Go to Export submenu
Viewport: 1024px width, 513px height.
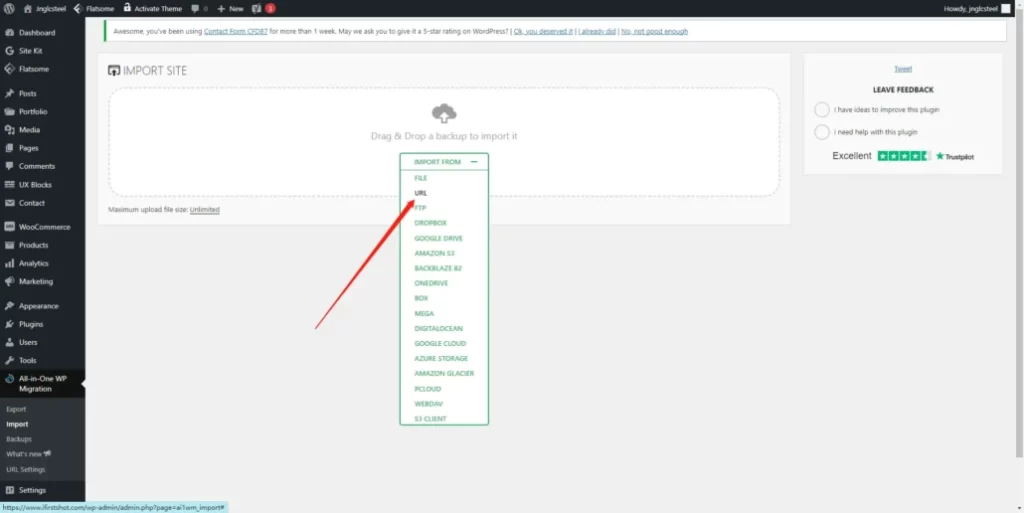[x=16, y=409]
